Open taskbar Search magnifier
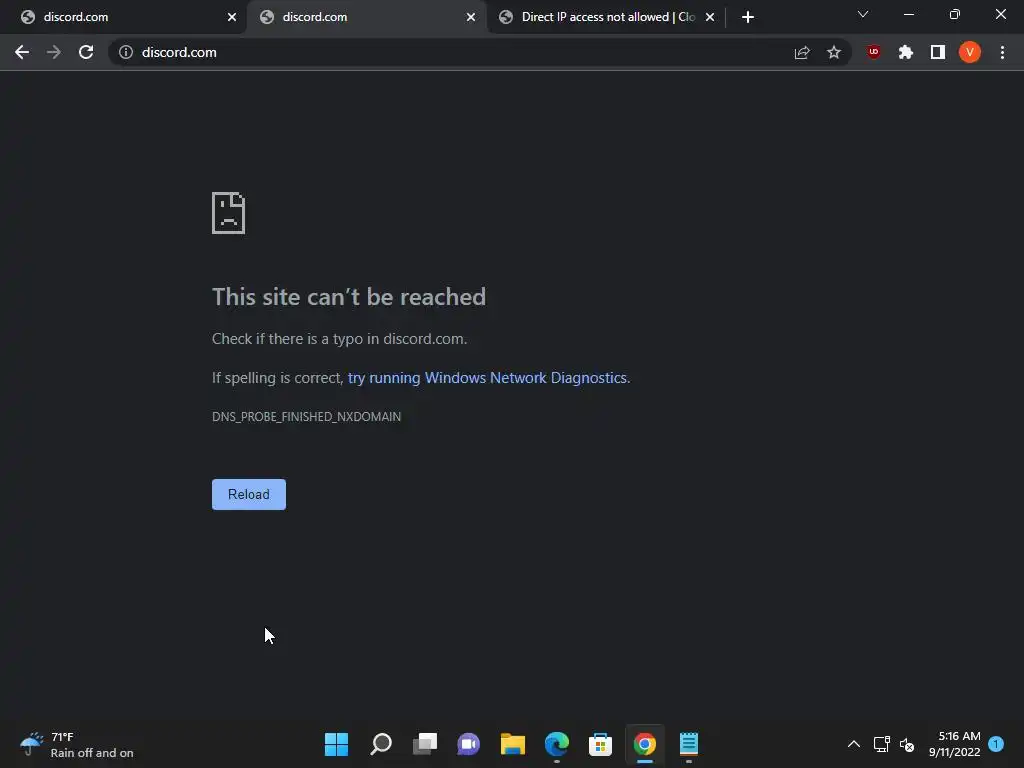This screenshot has height=768, width=1024. point(381,744)
